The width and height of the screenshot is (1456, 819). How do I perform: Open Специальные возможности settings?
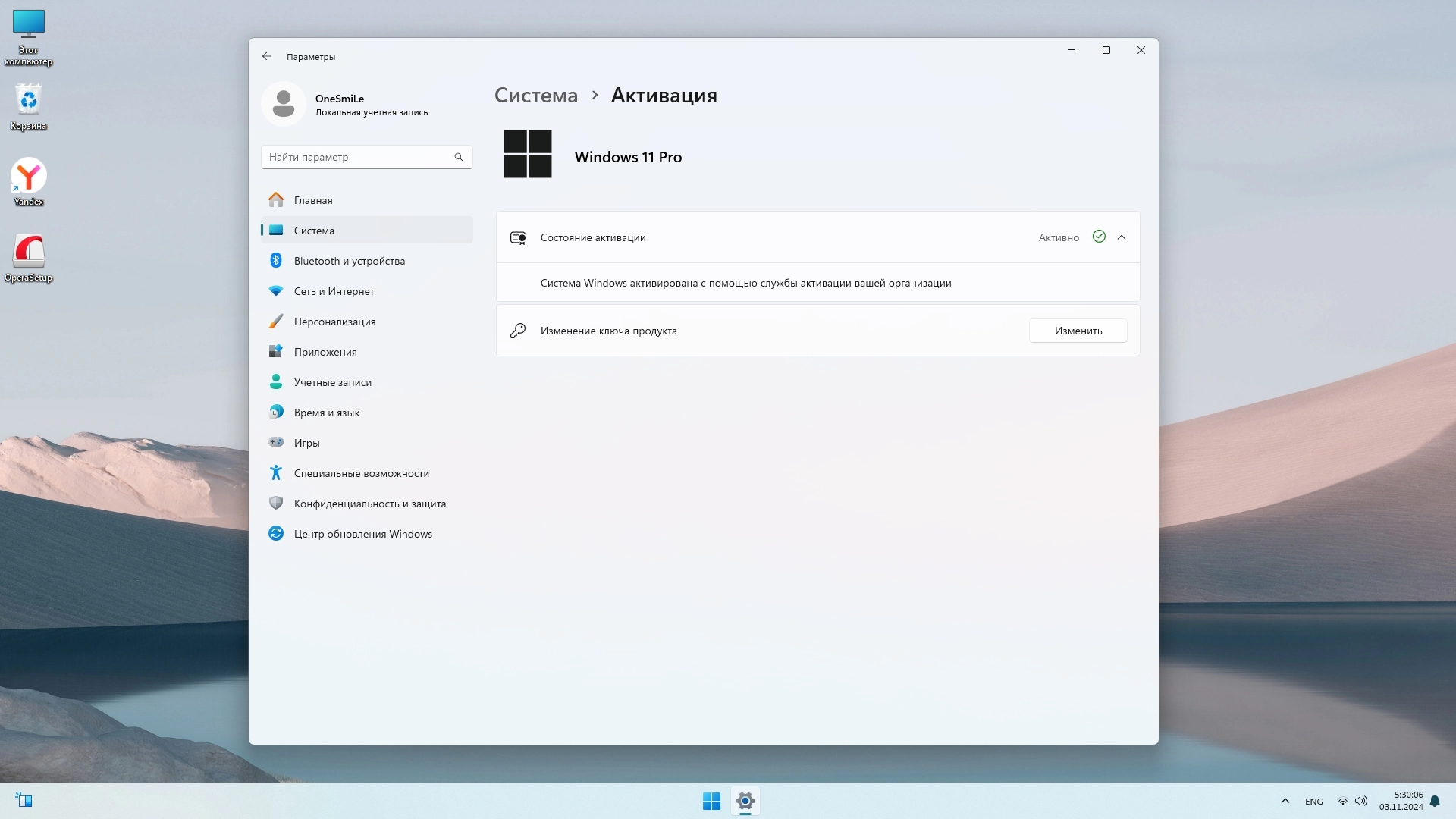pyautogui.click(x=361, y=473)
